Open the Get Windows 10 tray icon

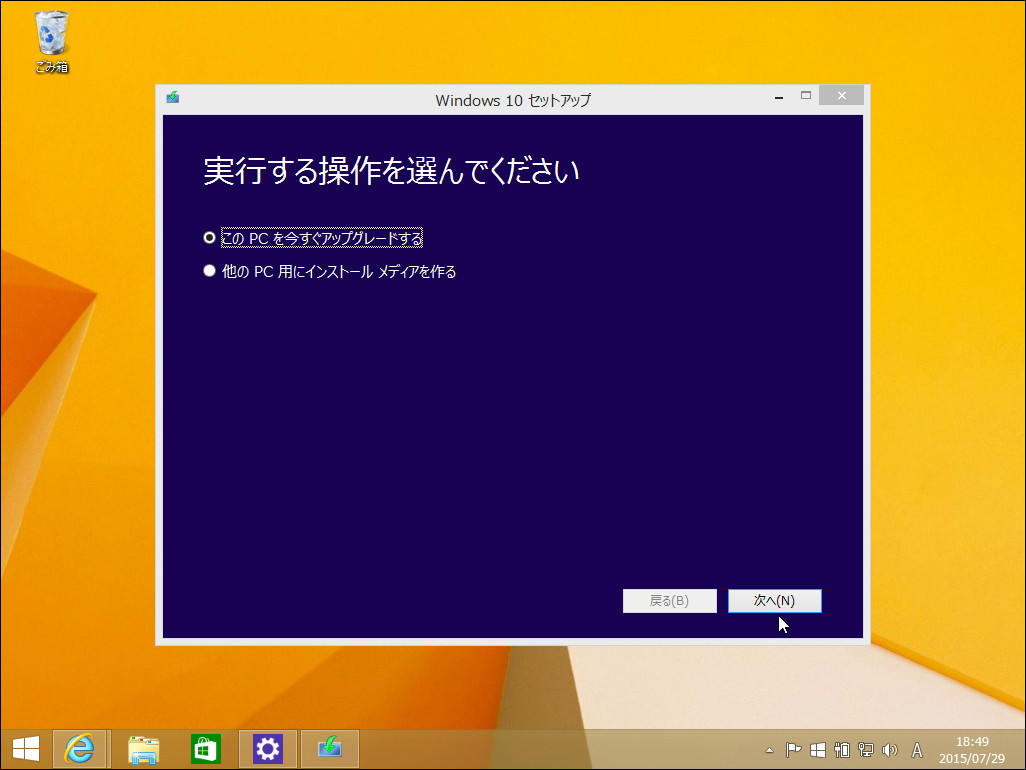coord(817,750)
